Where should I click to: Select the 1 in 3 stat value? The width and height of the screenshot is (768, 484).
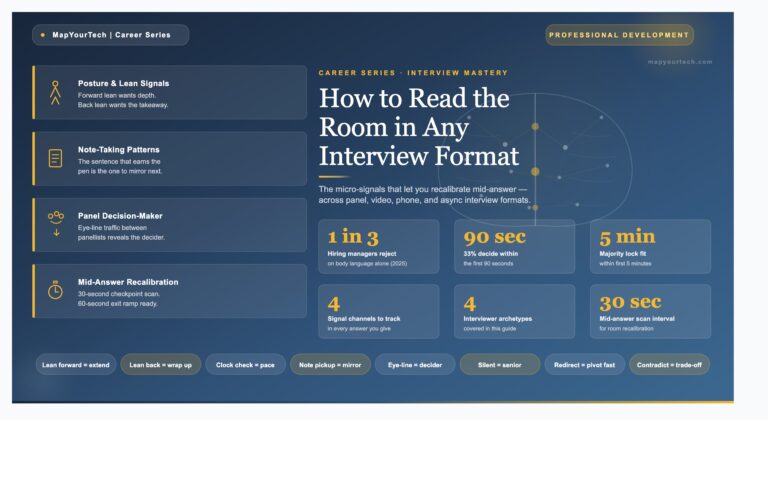pos(353,237)
